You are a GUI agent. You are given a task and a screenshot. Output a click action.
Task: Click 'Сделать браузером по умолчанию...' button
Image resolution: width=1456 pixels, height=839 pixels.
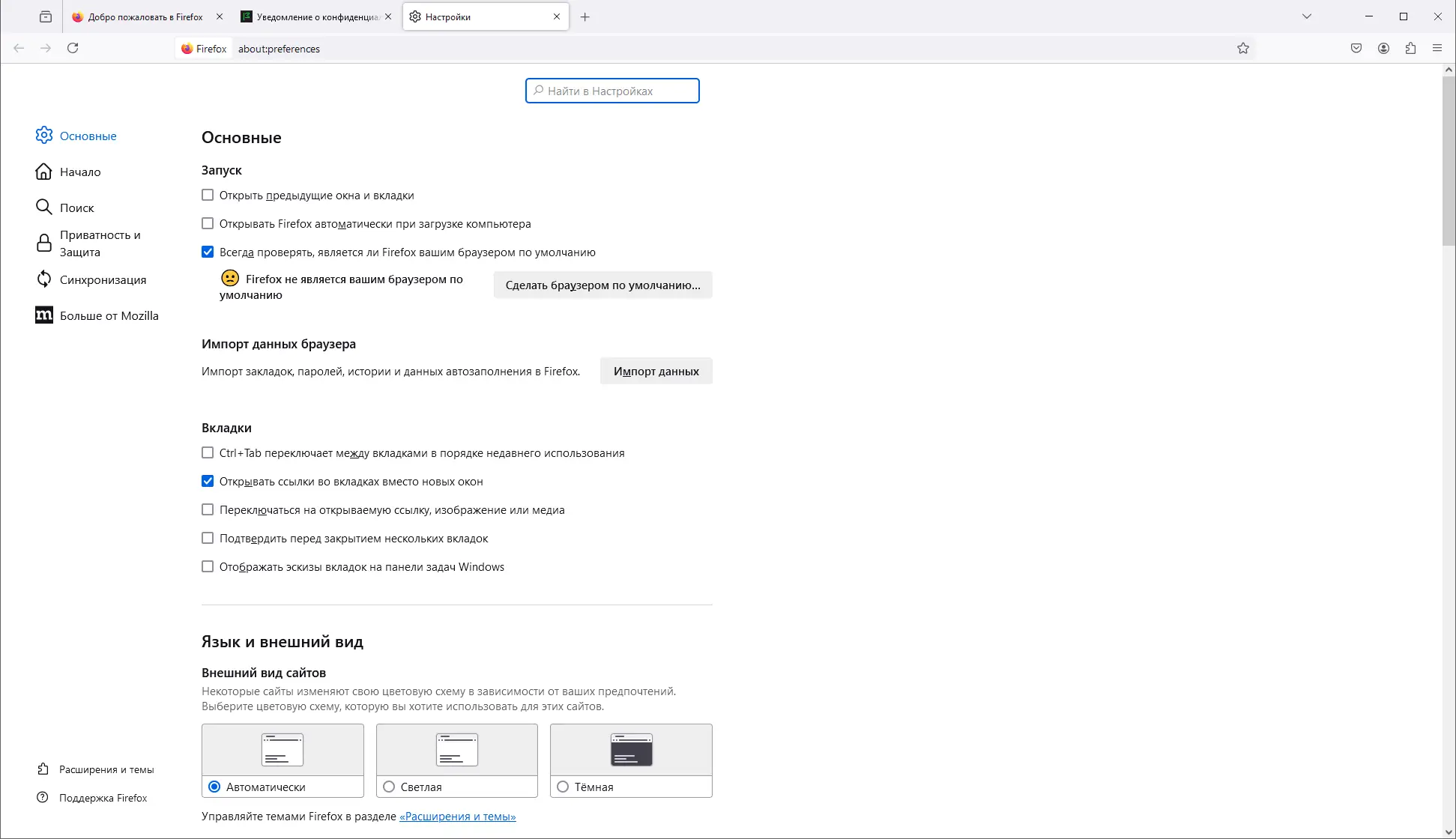602,285
